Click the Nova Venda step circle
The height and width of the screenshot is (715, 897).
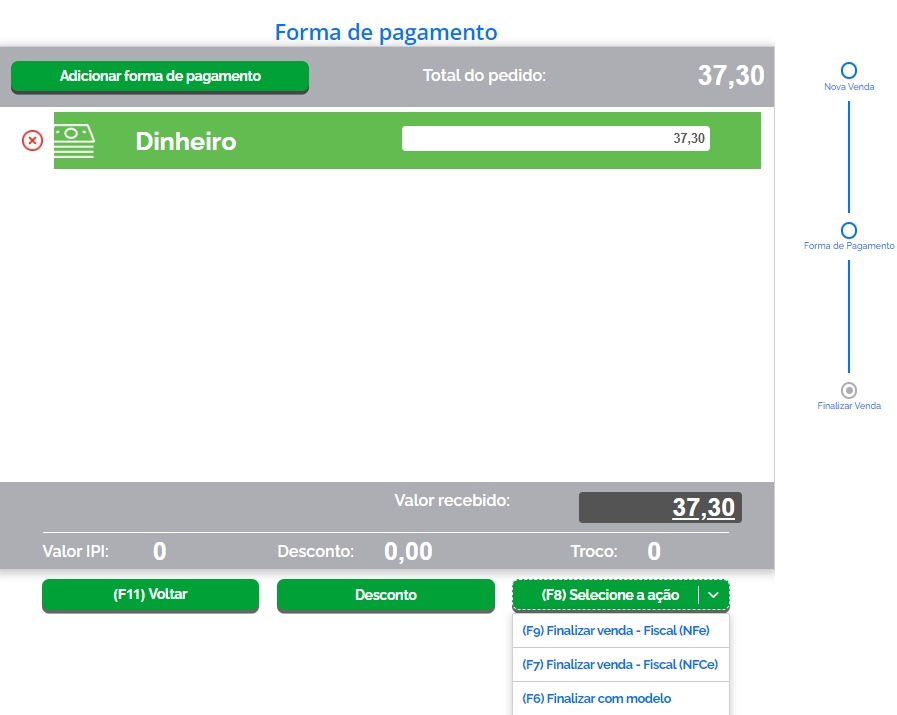[849, 71]
